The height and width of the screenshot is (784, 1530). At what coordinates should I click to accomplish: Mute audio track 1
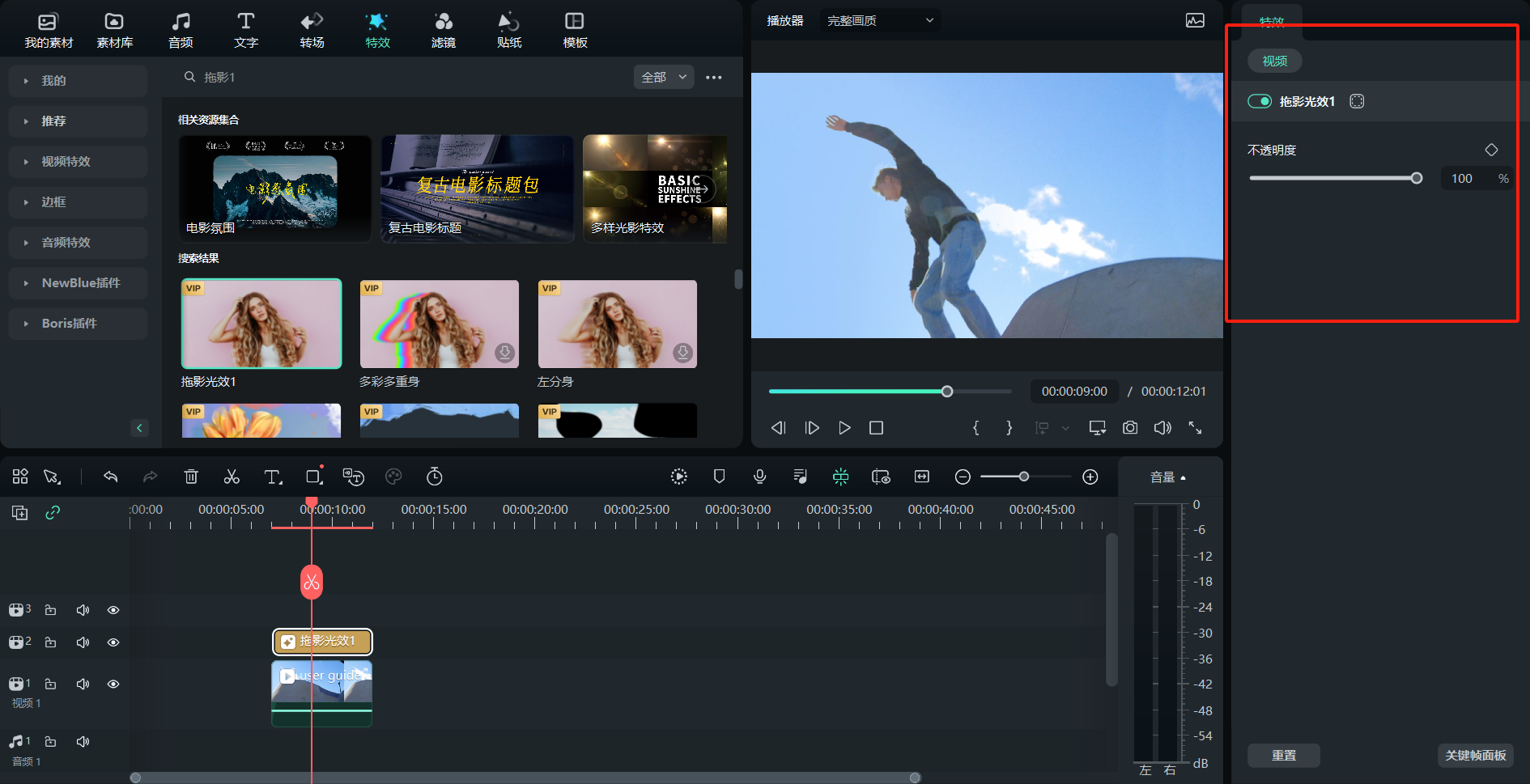coord(83,741)
